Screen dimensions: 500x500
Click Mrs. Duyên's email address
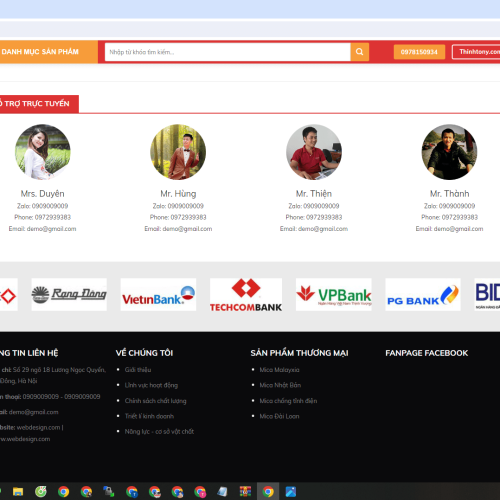pos(51,229)
